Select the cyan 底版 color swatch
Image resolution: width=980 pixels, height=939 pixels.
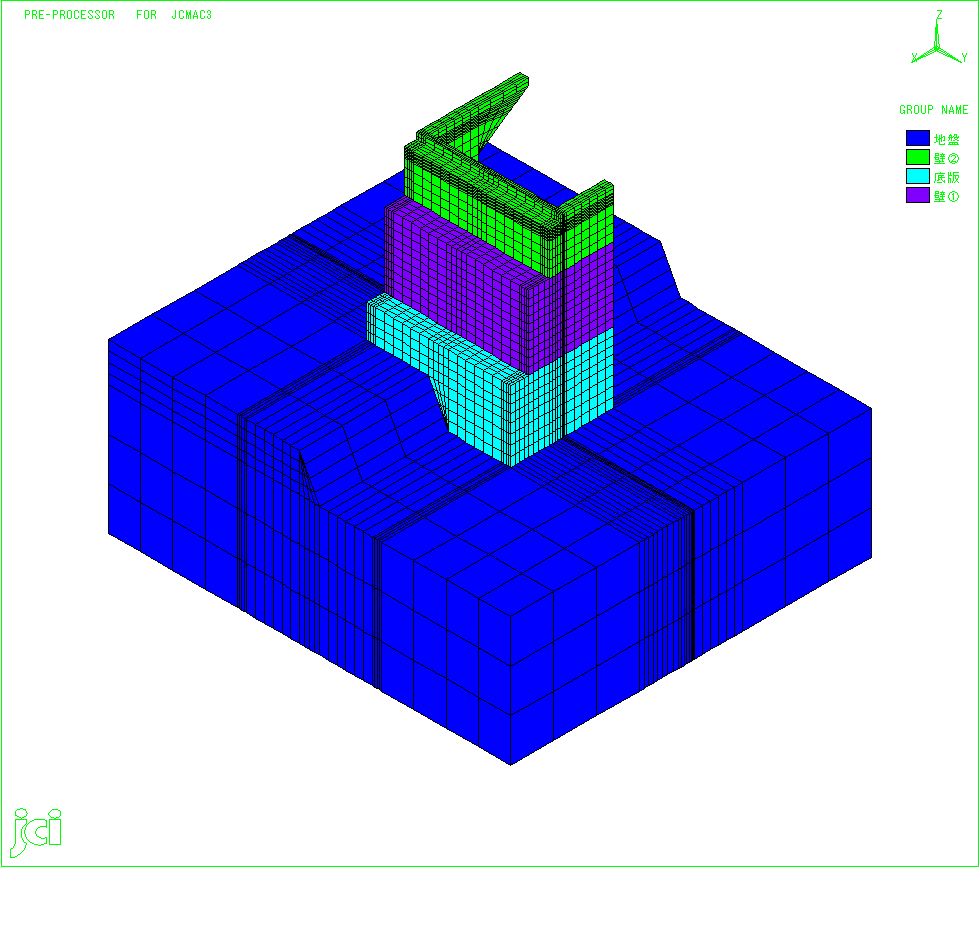[918, 176]
